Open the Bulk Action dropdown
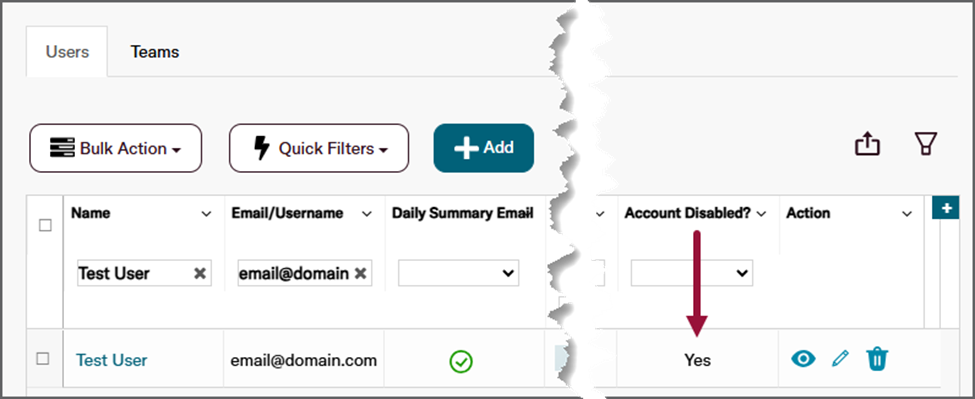The image size is (975, 399). [x=116, y=148]
